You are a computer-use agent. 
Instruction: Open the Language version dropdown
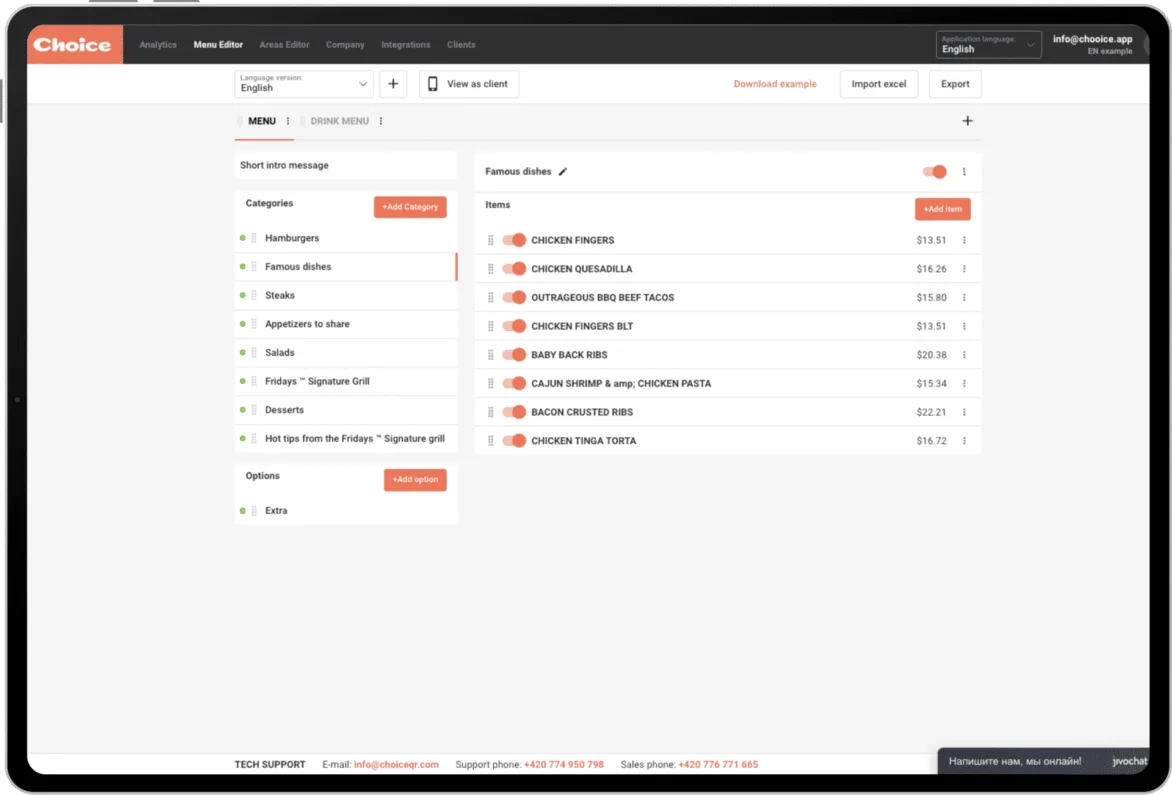click(304, 84)
